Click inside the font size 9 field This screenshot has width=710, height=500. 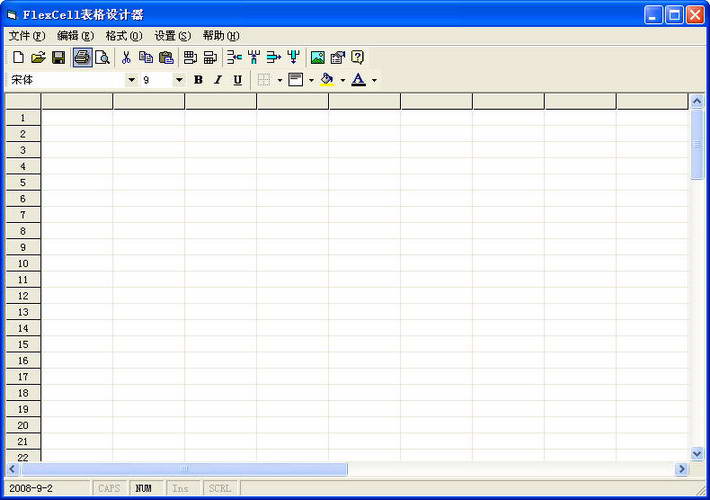(x=157, y=80)
